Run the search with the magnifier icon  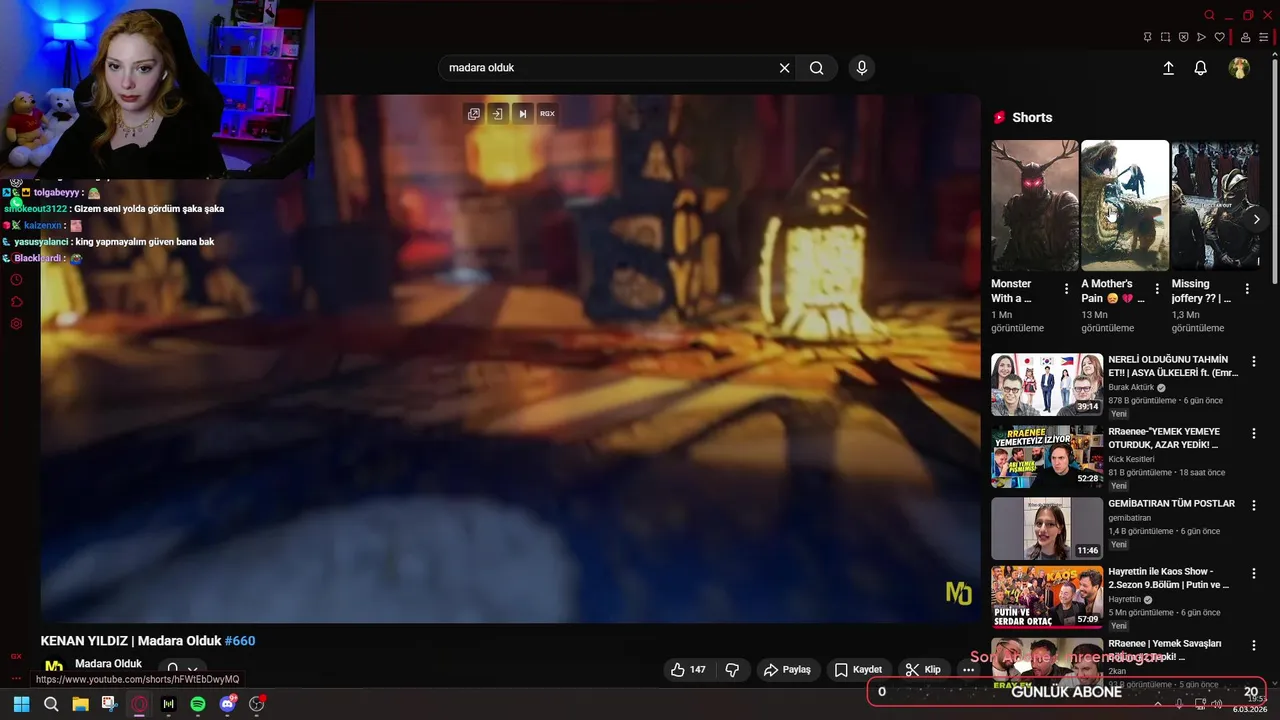[817, 68]
